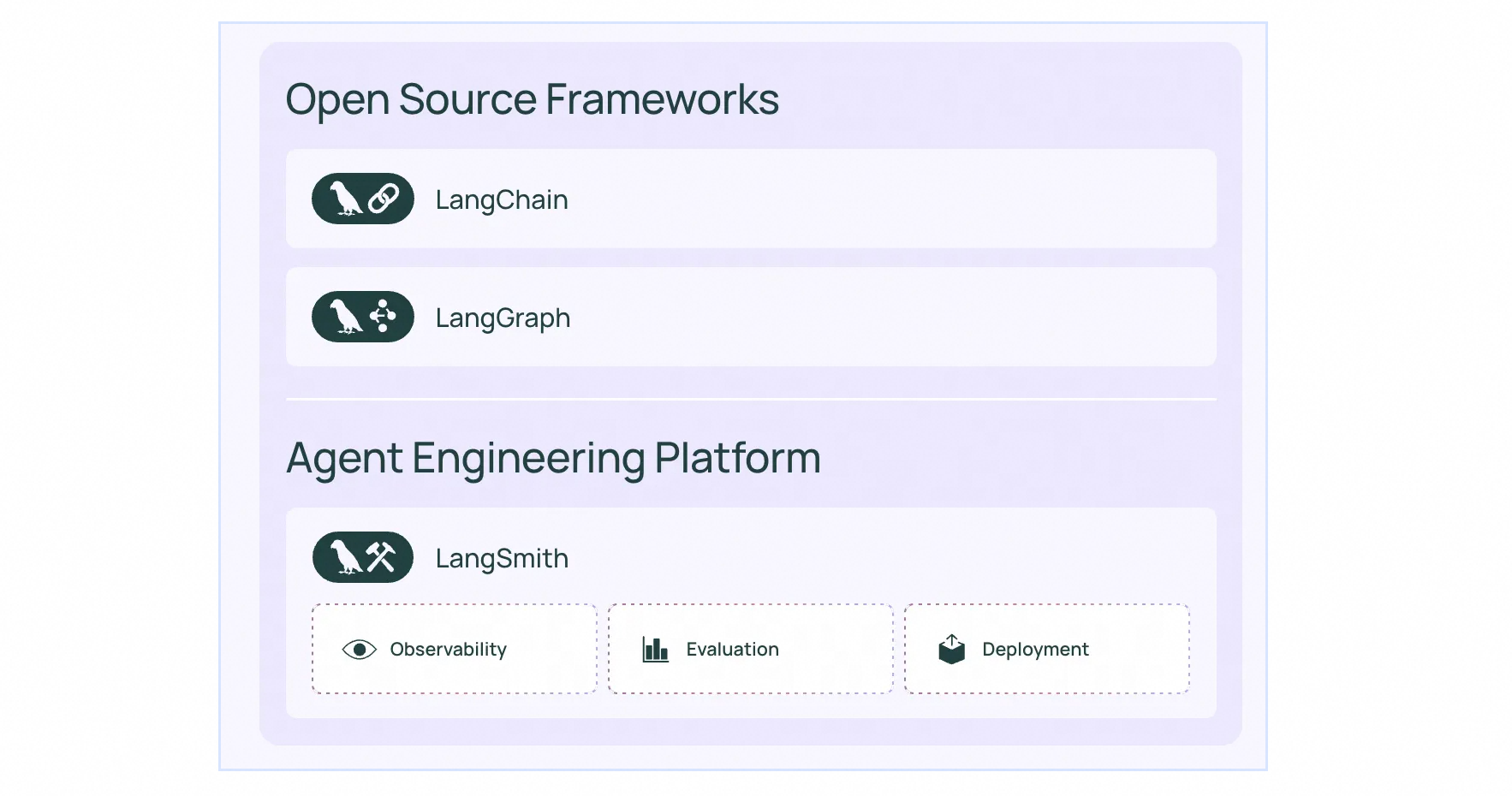Click the Agent Engineering Platform heading

[554, 459]
